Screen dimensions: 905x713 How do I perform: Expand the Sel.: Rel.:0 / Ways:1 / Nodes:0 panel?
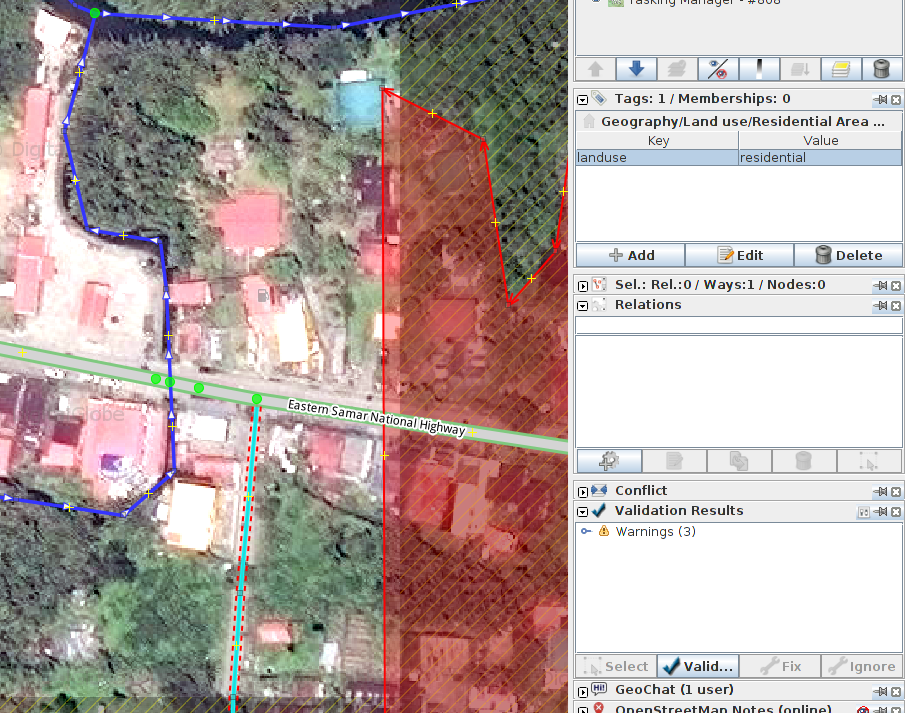click(x=582, y=286)
